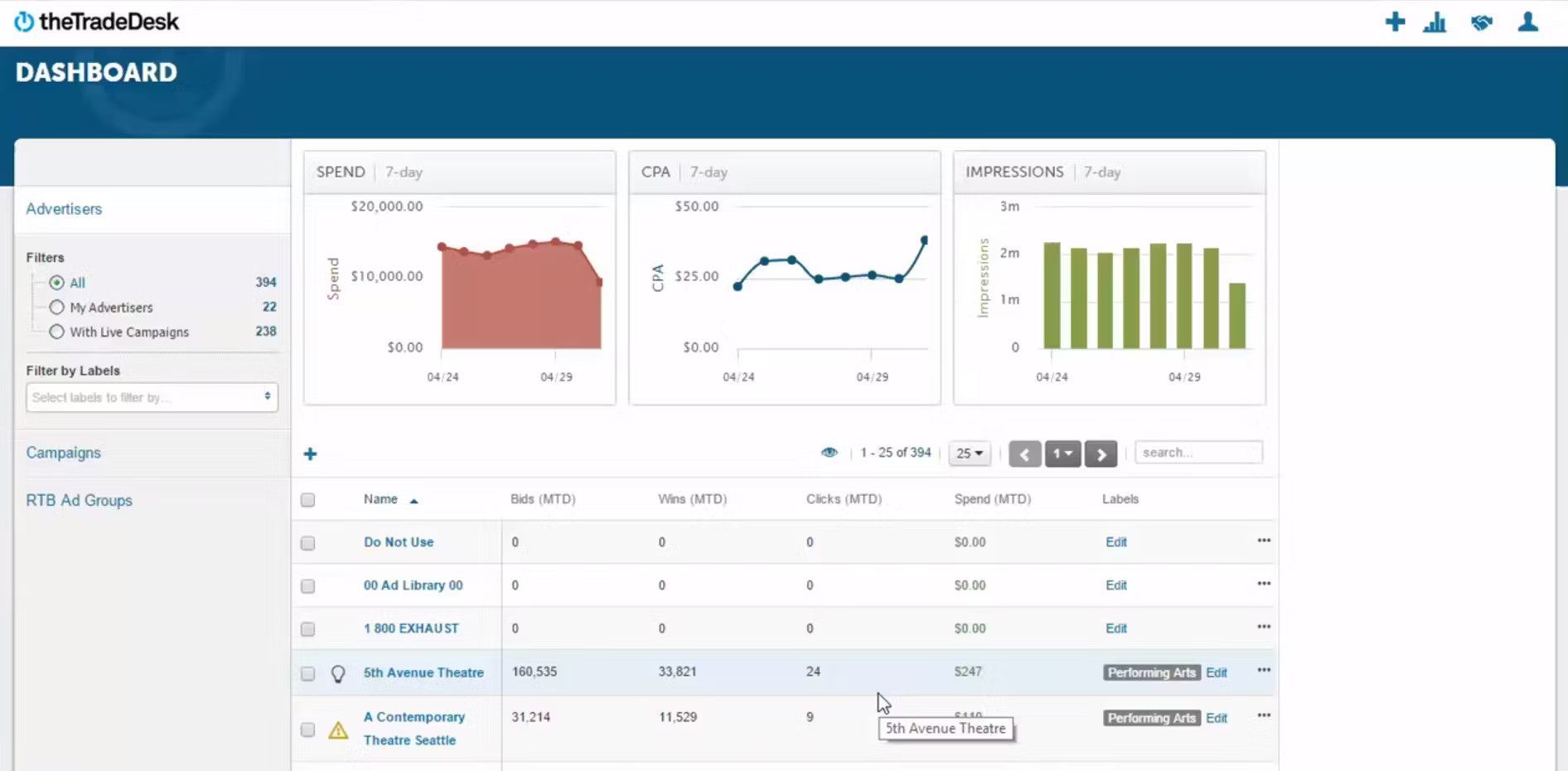Open the user profile icon
Viewport: 1568px width, 771px height.
click(1527, 22)
